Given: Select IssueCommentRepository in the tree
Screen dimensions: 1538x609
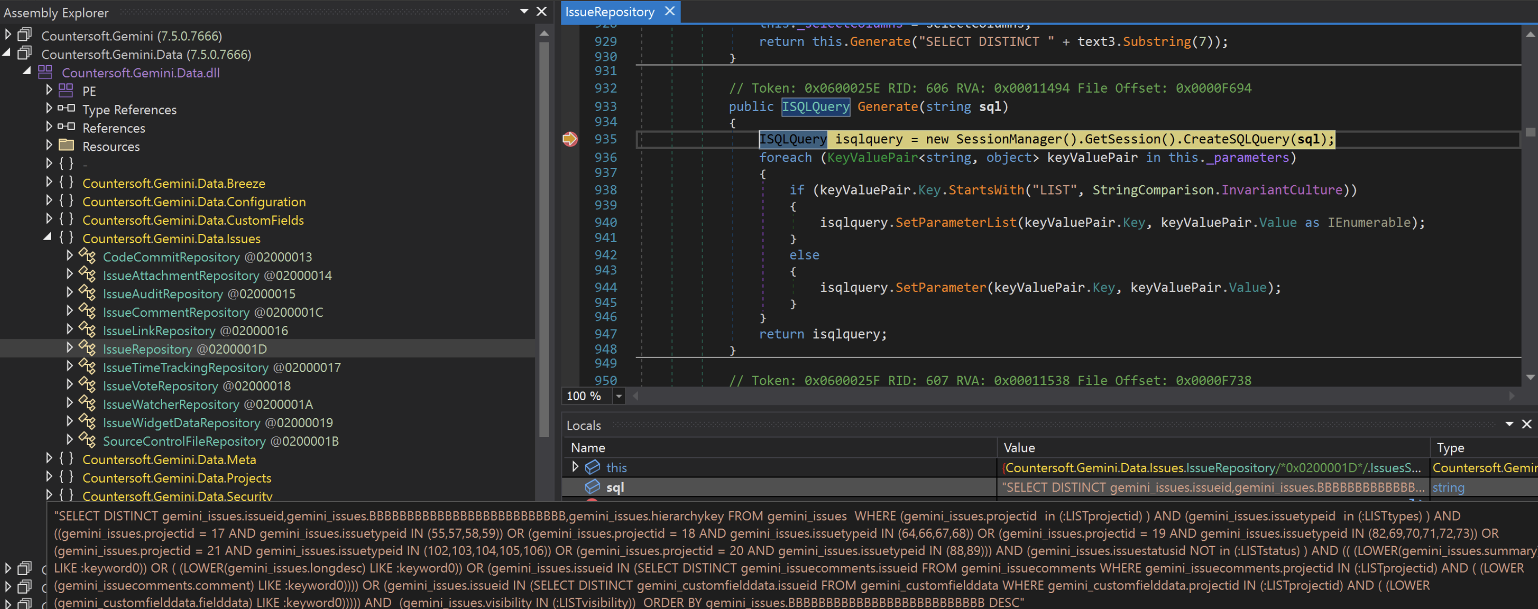Looking at the screenshot, I should coord(175,313).
